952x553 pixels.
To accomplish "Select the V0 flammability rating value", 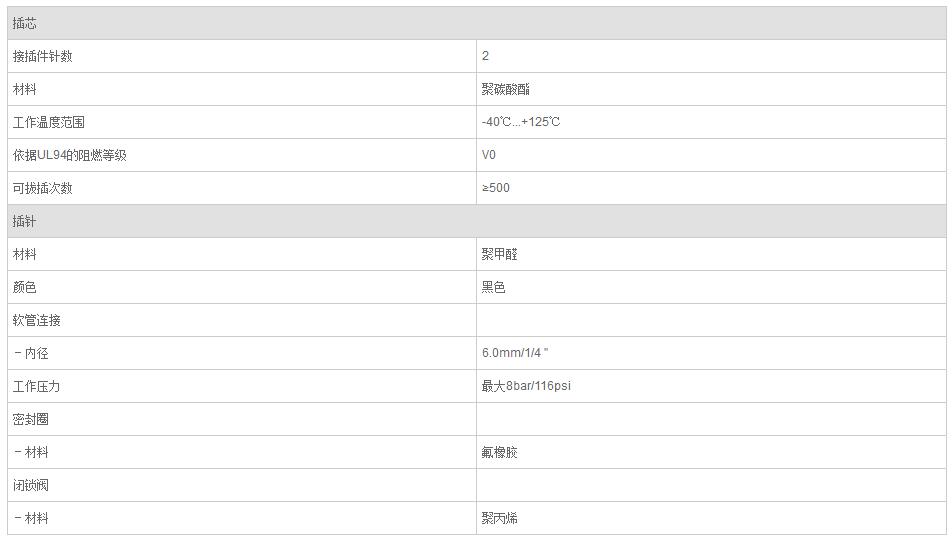I will coord(489,155).
